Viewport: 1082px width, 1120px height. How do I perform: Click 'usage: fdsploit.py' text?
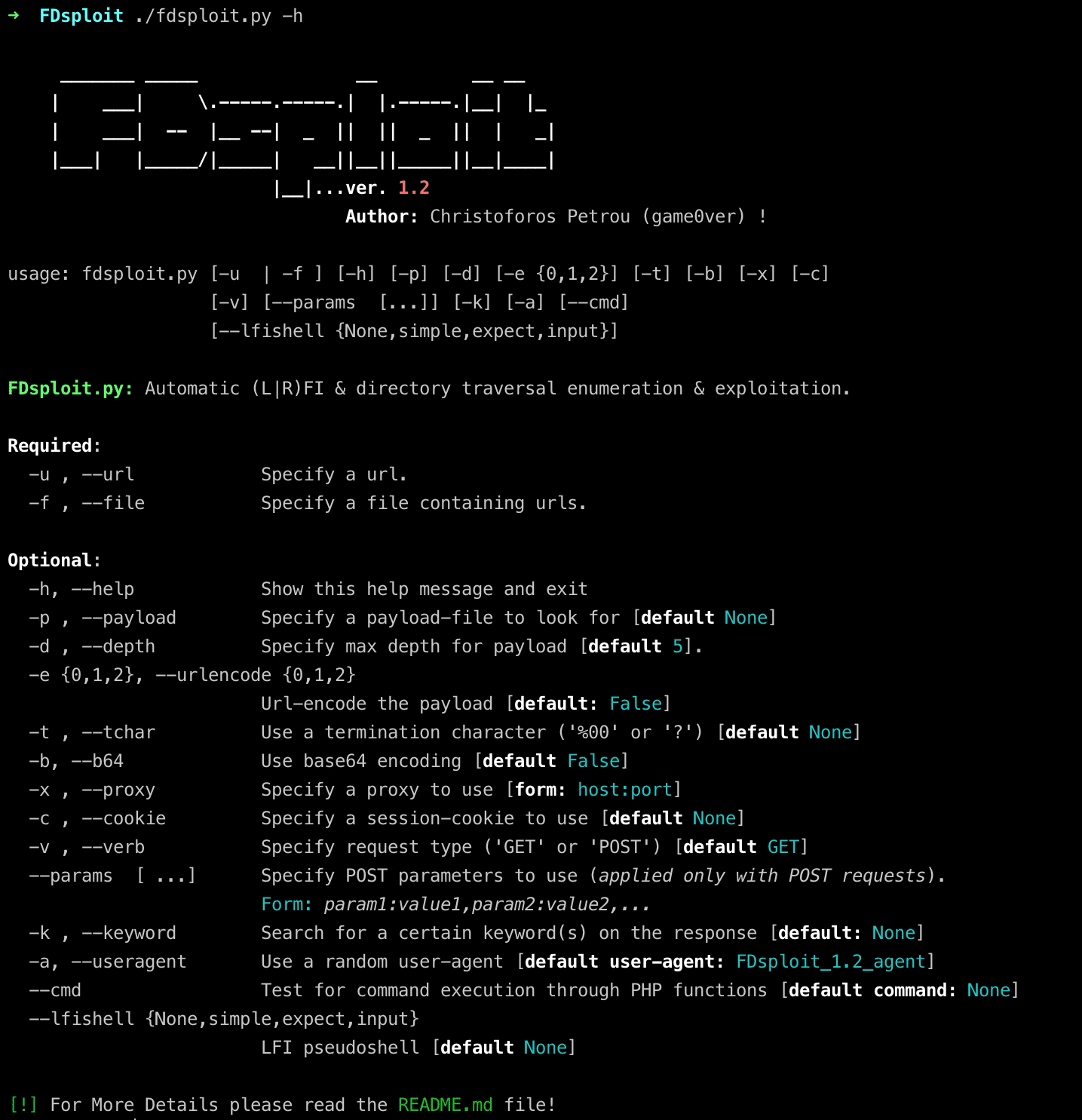point(103,274)
